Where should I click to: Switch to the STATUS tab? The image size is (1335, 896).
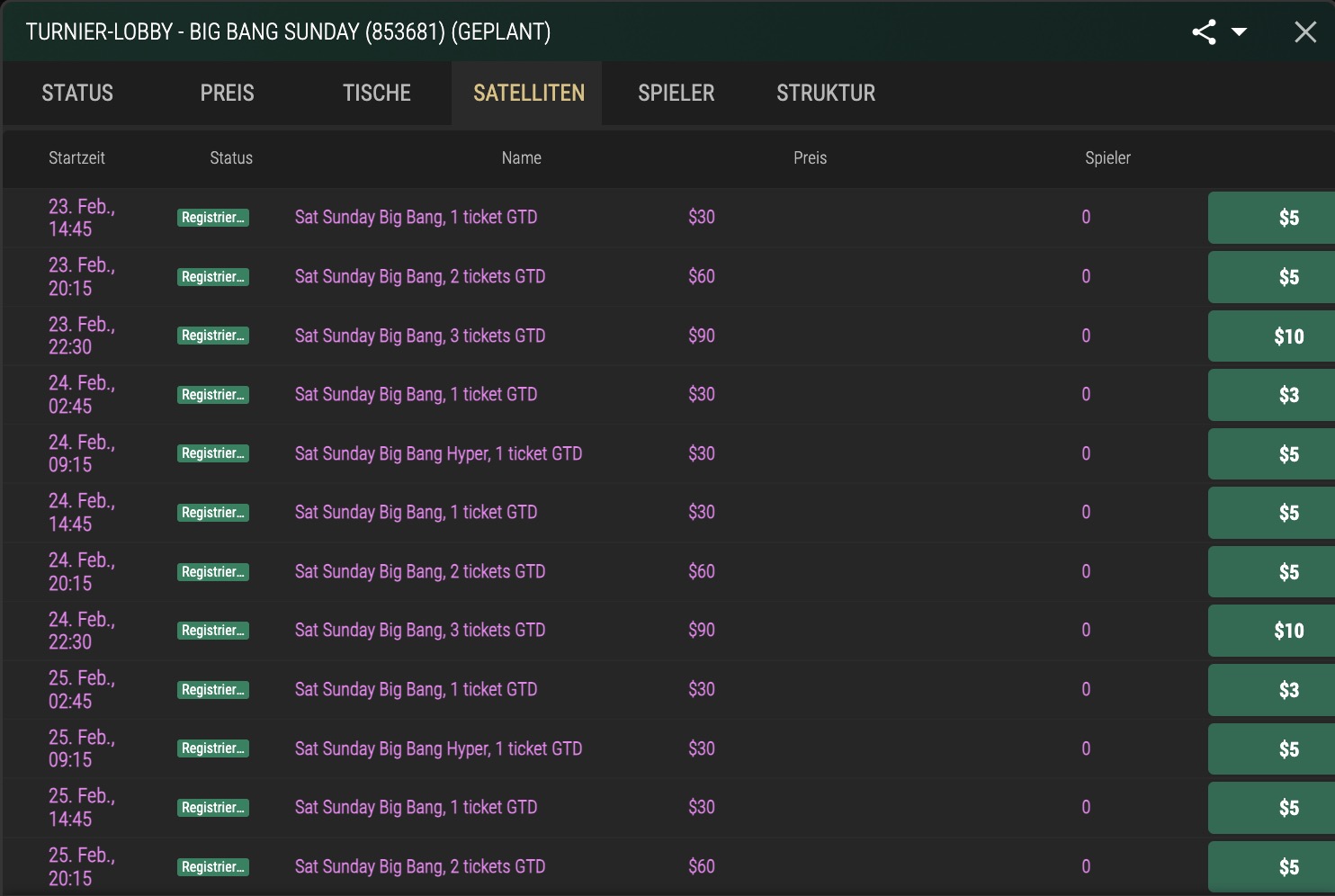[76, 93]
